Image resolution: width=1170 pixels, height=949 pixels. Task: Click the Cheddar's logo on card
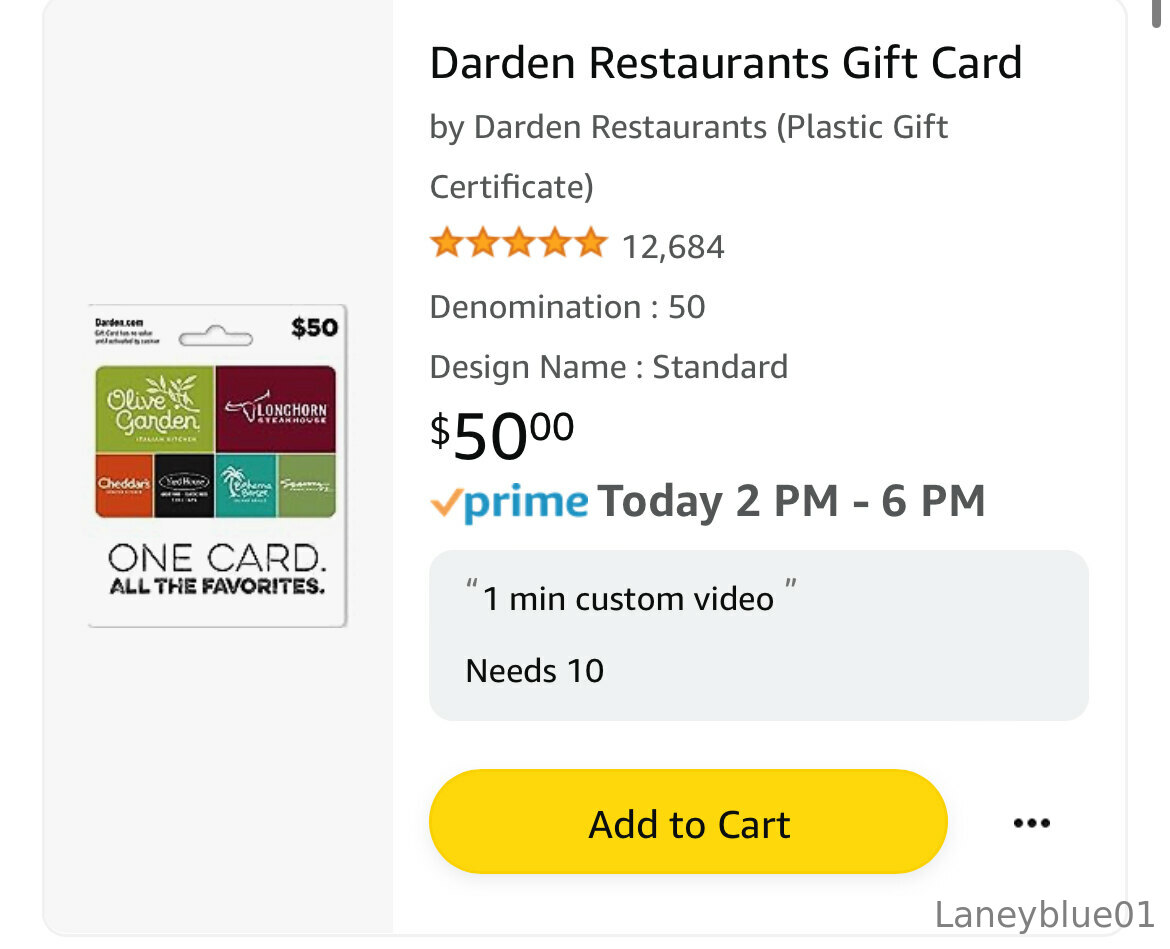124,486
